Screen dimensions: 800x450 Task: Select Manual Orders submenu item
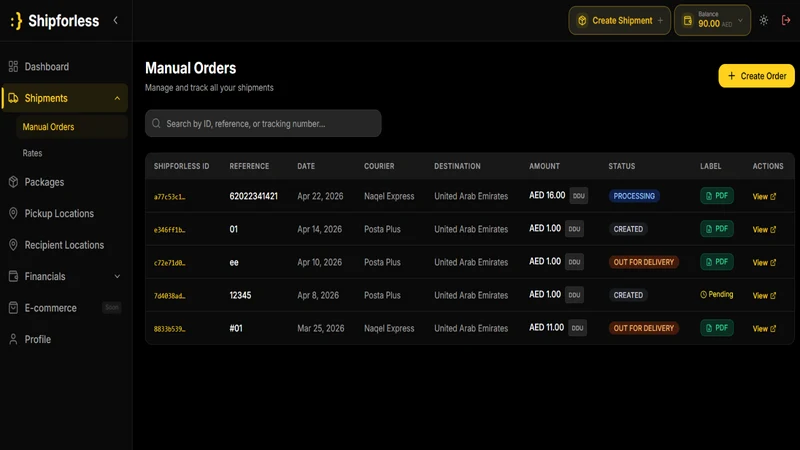pyautogui.click(x=71, y=127)
